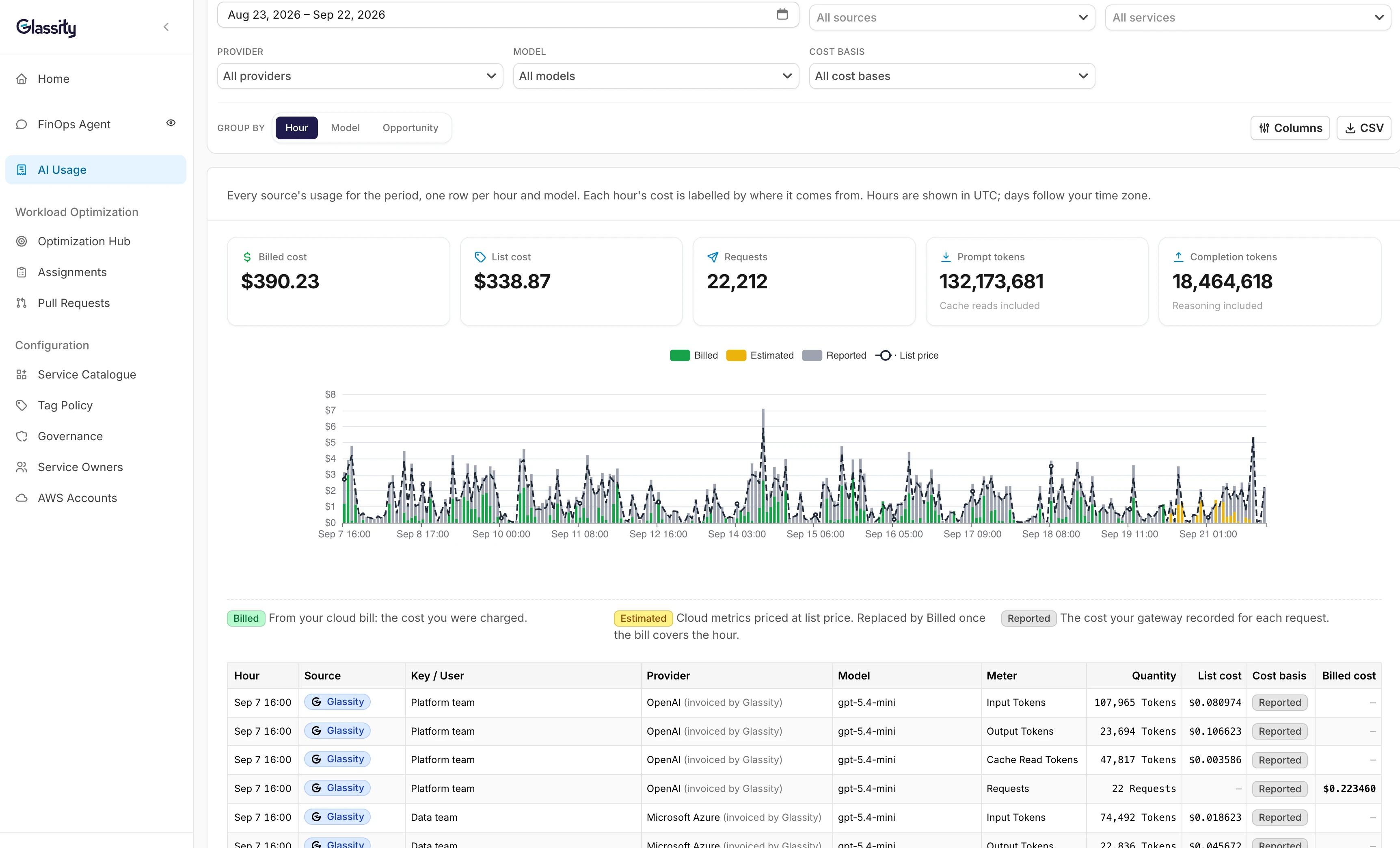
Task: Toggle Estimated series in chart legend
Action: pyautogui.click(x=760, y=355)
